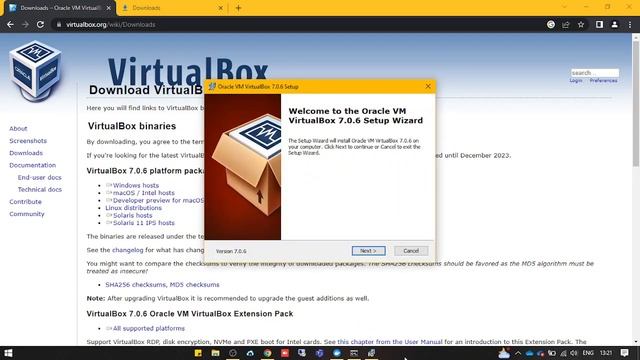Reload the virtualbox.org page
Image resolution: width=640 pixels, height=360 pixels.
pos(40,24)
